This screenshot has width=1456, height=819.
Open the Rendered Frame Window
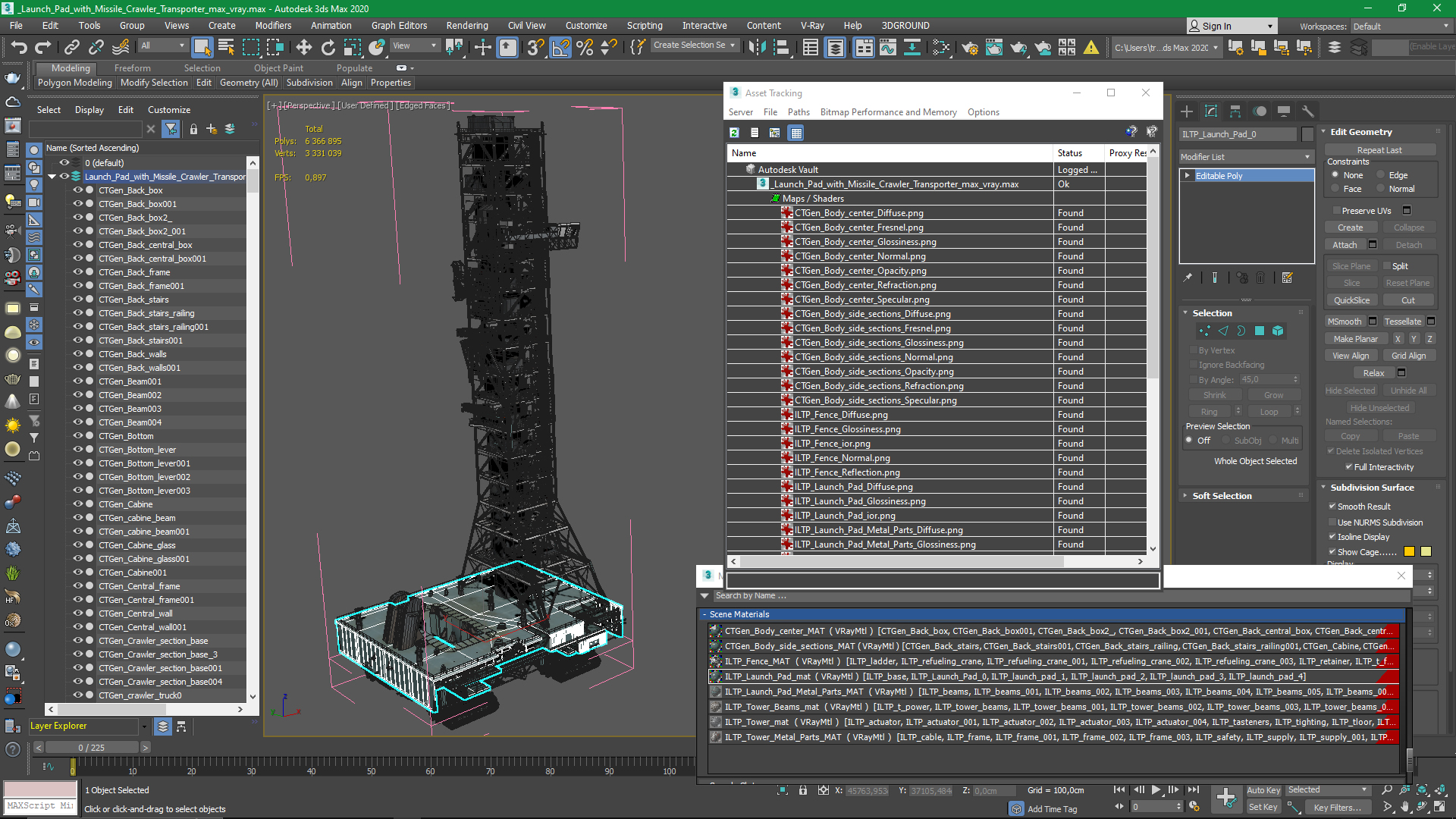point(994,47)
